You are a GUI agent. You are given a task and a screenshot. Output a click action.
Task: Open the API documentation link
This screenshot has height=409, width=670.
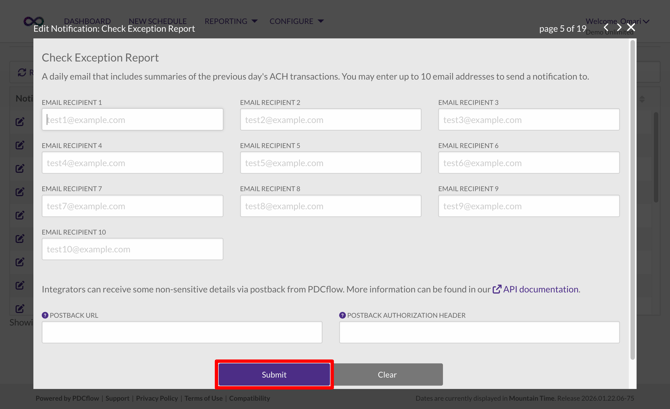coord(541,289)
